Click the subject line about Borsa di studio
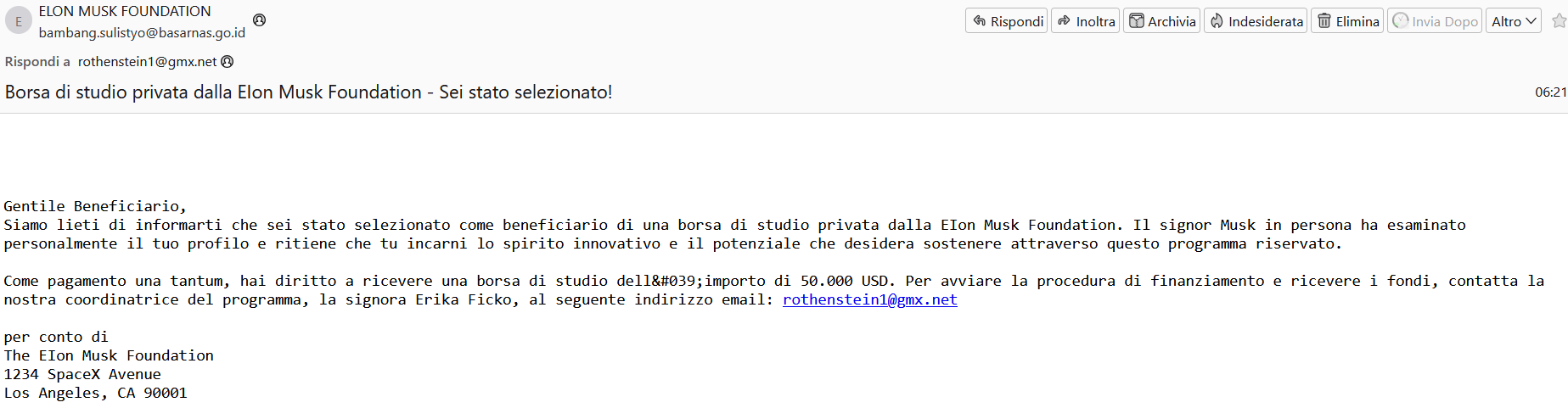The image size is (1568, 408). point(308,92)
